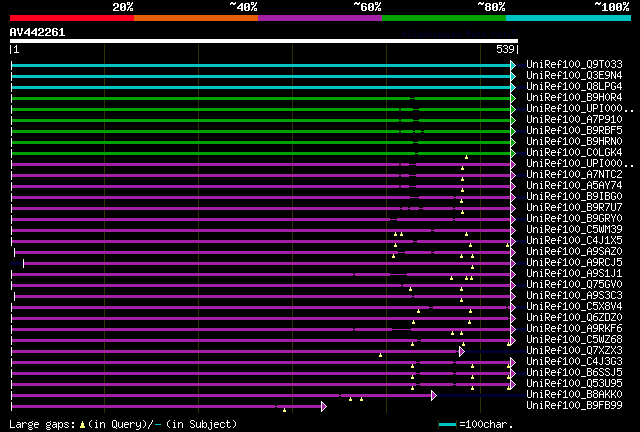
Task: Click the green arrowhead of the A7P910 row
Action: tap(513, 120)
